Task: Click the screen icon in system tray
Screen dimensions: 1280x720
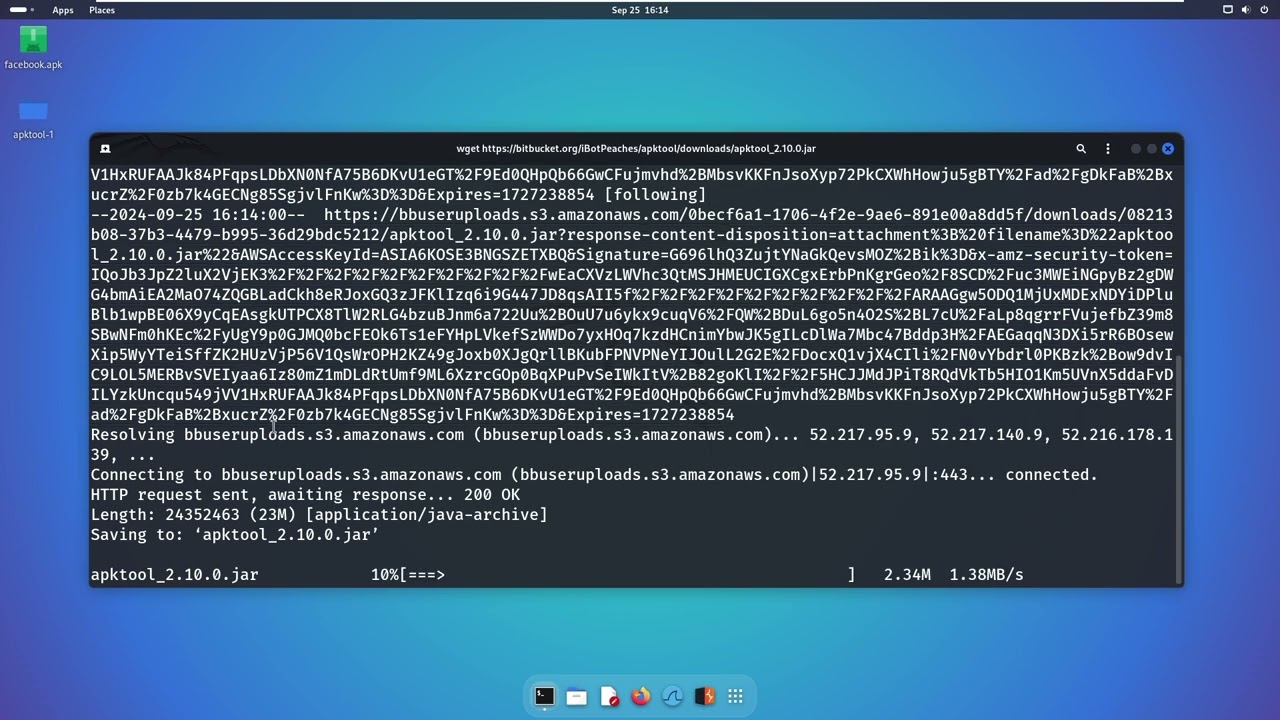Action: tap(1228, 10)
